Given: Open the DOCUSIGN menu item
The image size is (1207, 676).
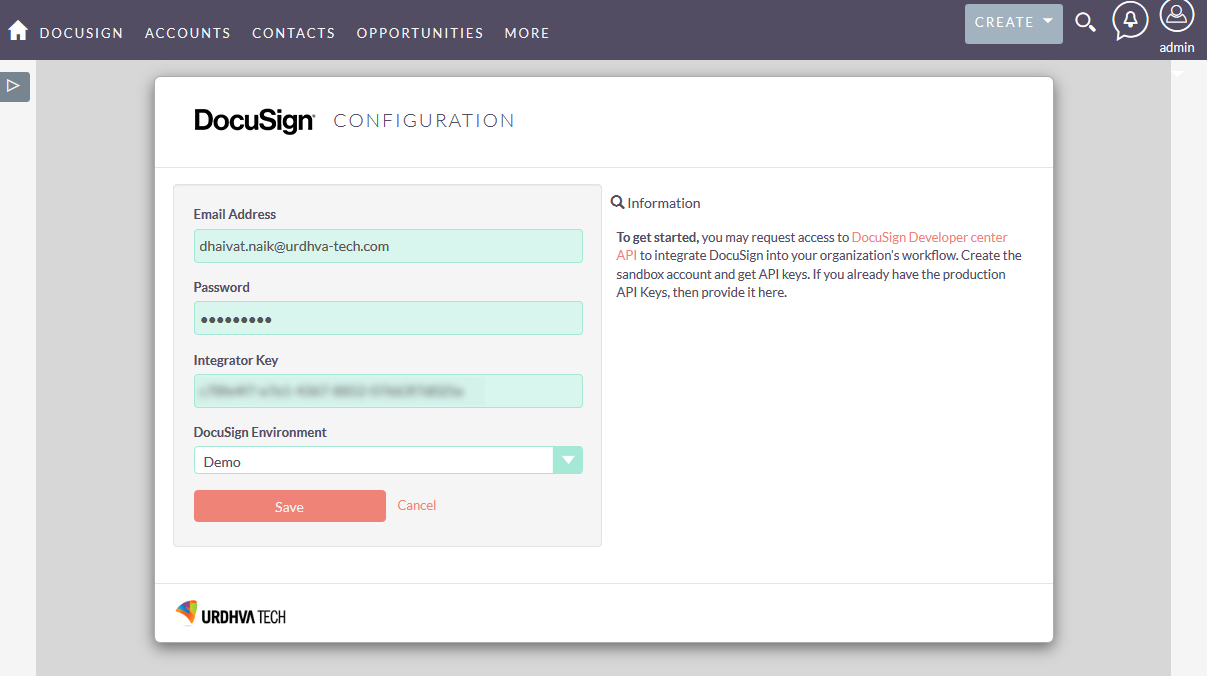Looking at the screenshot, I should [x=82, y=33].
